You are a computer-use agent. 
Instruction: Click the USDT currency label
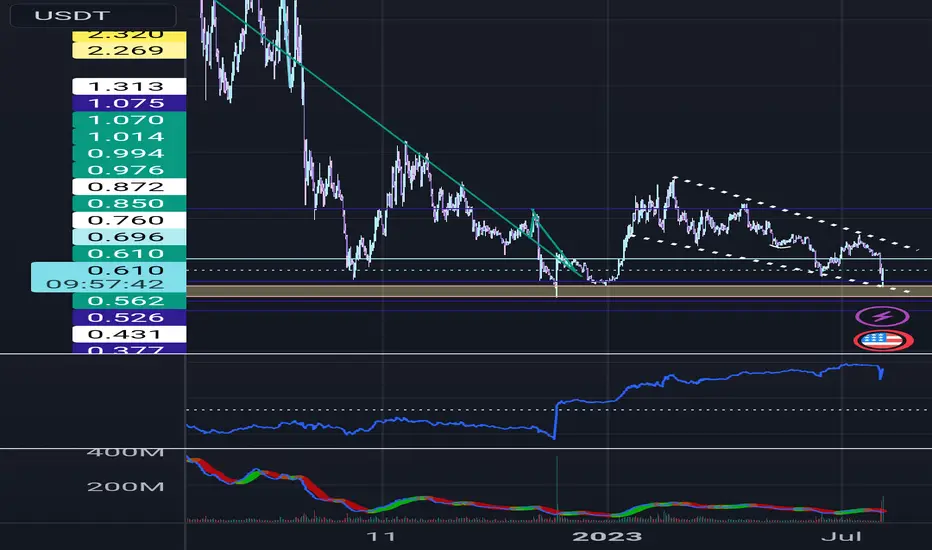click(93, 15)
